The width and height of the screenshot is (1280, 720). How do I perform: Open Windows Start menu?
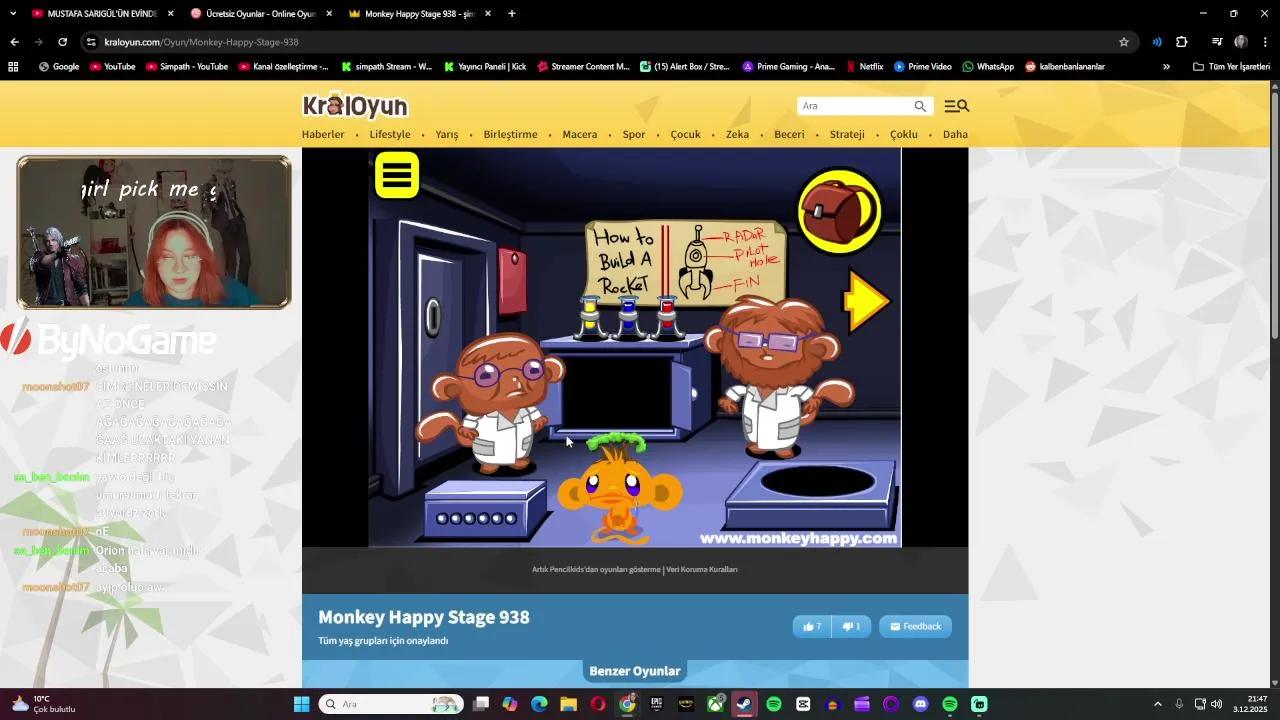coord(301,704)
